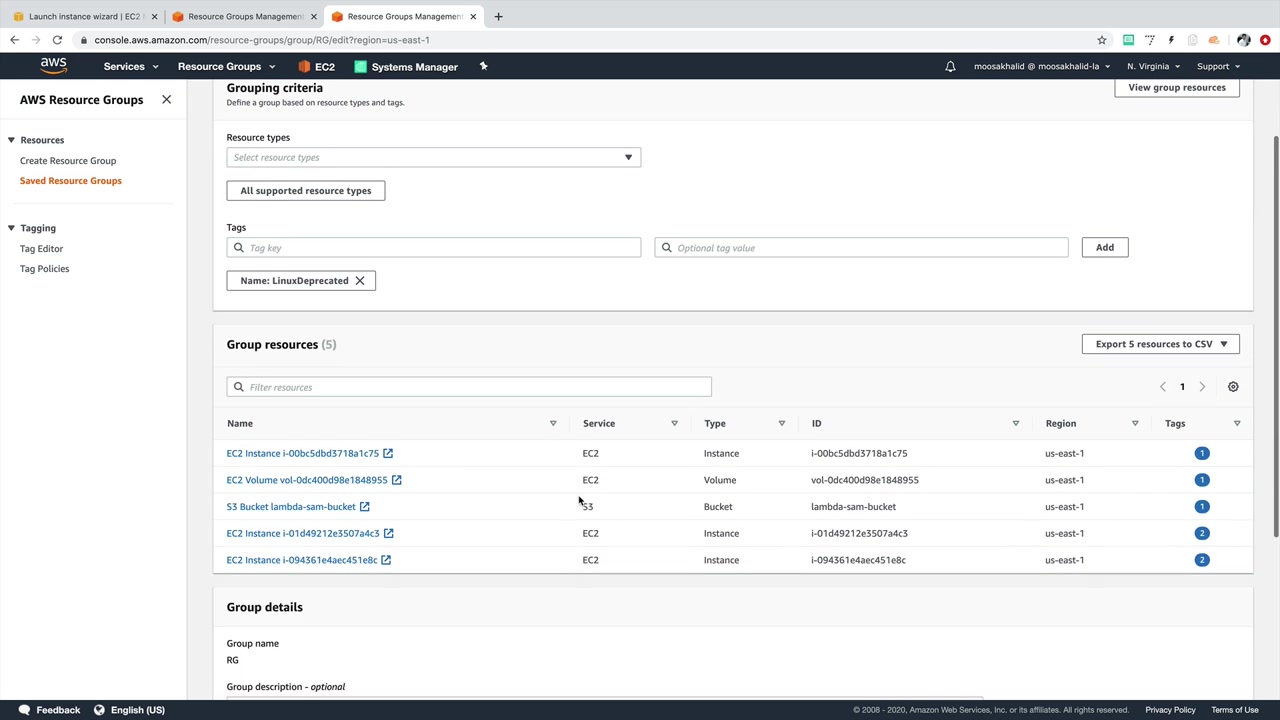Screen dimensions: 1280x720
Task: Go back in browser history
Action: [14, 40]
